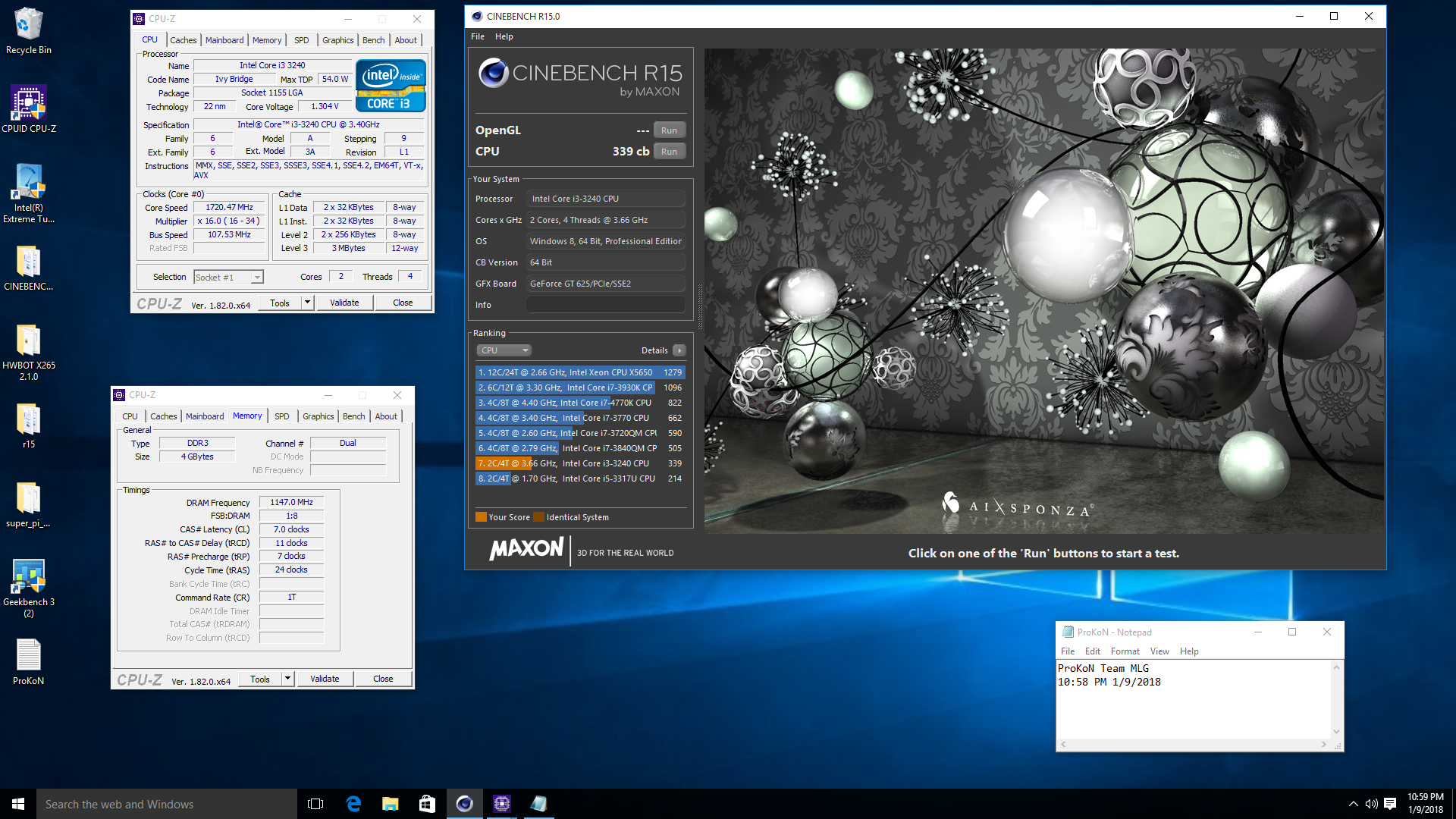Open Task View on the taskbar
1456x819 pixels.
[315, 804]
